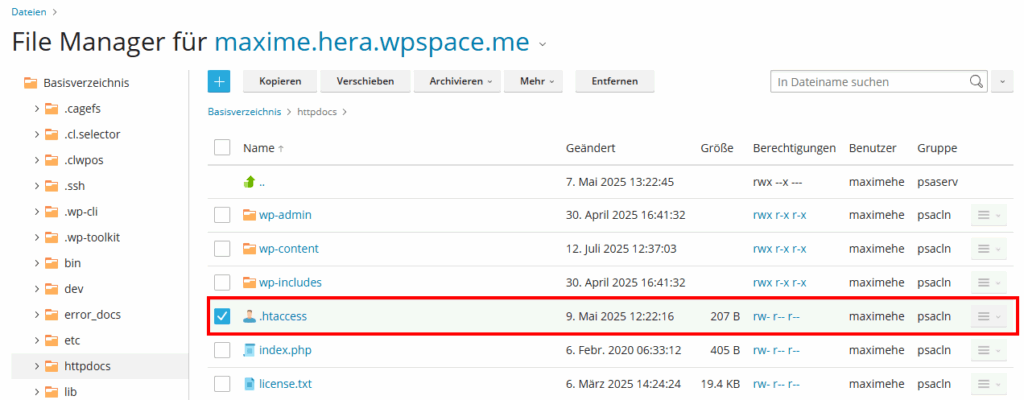This screenshot has height=400, width=1024.
Task: Open row menu for wp-includes
Action: click(988, 282)
